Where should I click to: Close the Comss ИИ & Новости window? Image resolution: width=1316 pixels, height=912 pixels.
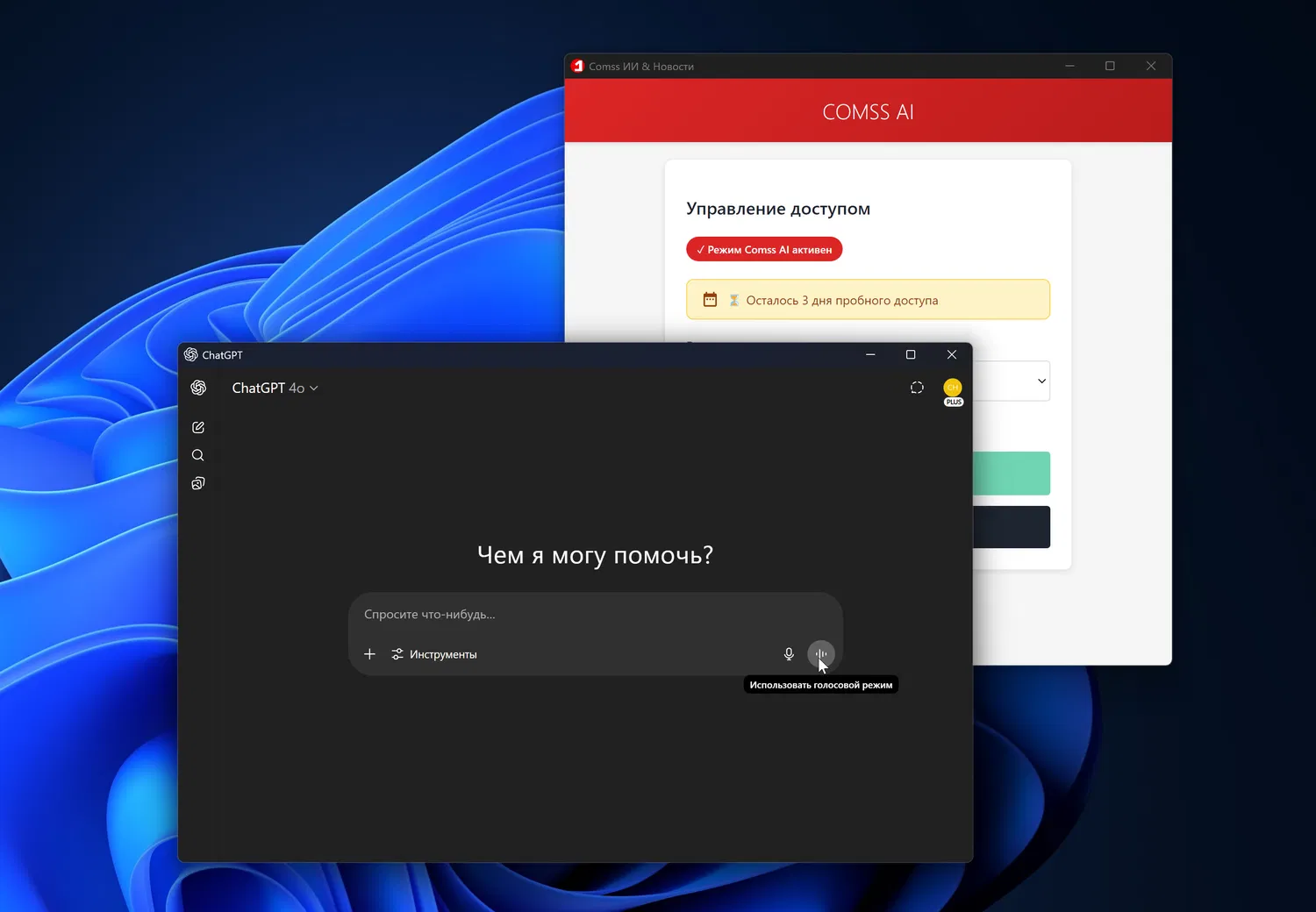[1151, 66]
